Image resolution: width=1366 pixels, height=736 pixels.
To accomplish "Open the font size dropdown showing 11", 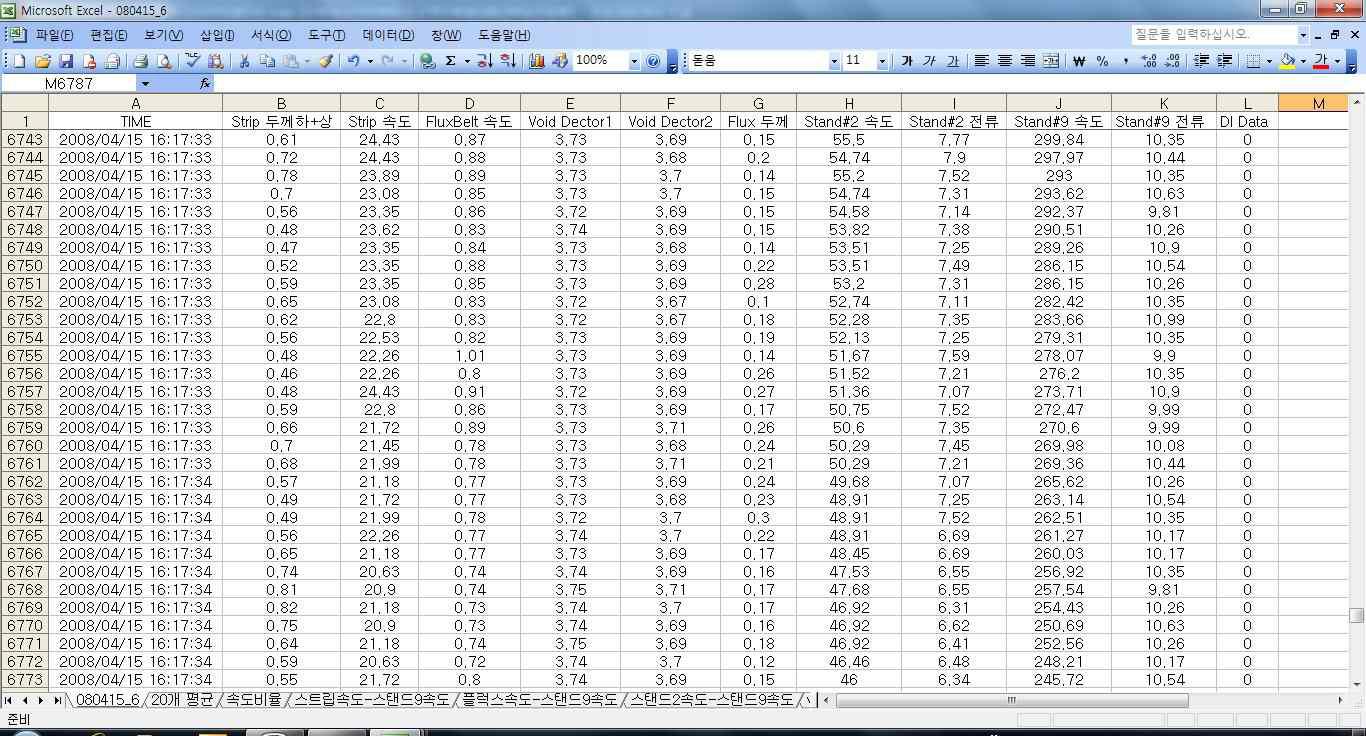I will click(882, 61).
